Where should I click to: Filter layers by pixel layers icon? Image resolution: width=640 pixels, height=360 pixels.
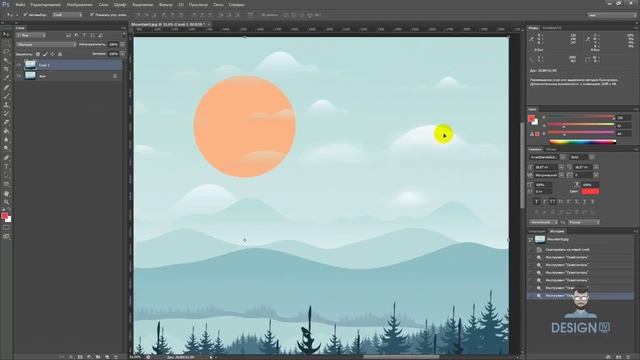point(68,36)
